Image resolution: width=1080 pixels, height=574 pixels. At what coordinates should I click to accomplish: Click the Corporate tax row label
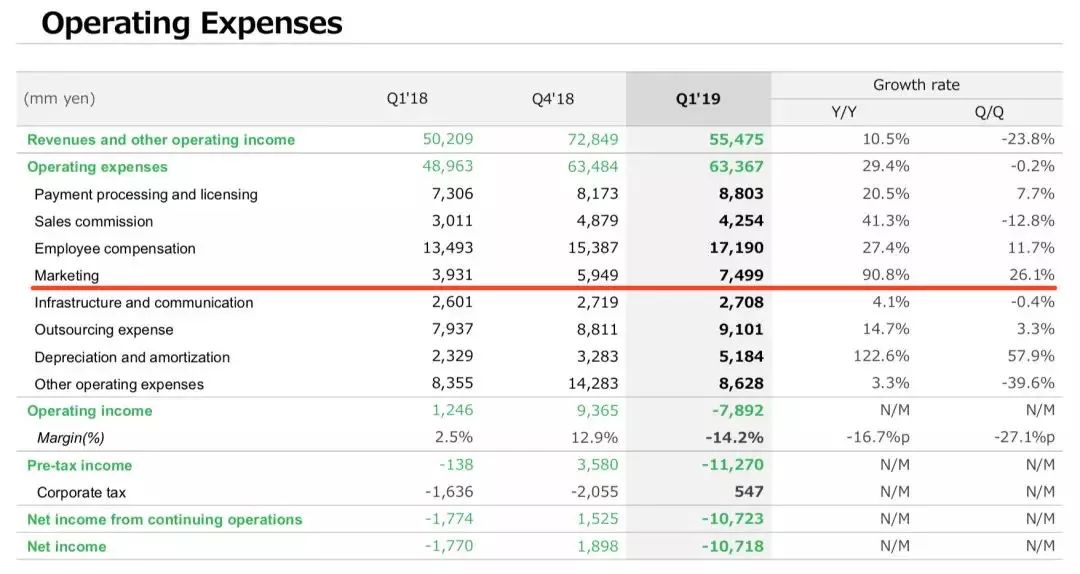click(x=81, y=492)
